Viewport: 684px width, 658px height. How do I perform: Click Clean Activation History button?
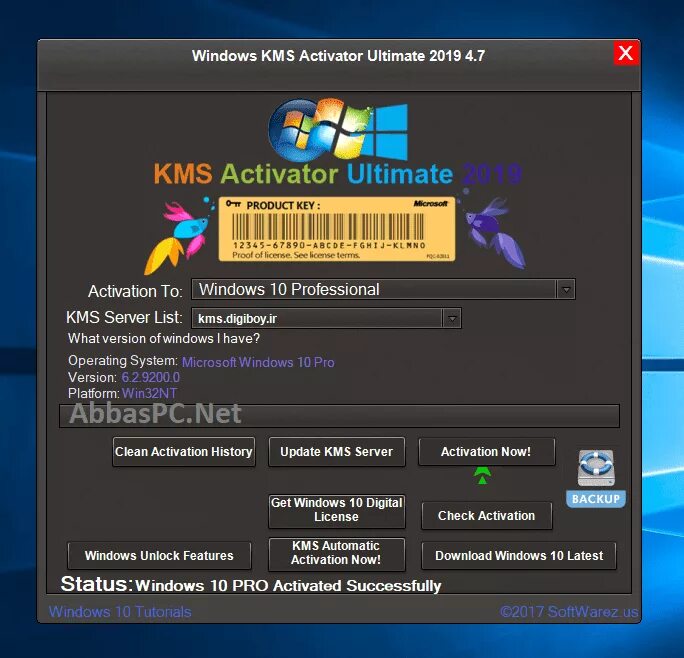coord(184,452)
